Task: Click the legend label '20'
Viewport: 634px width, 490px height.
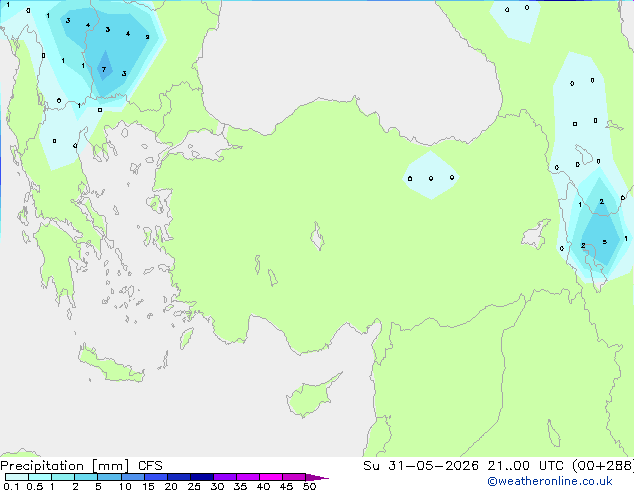Action: tap(171, 486)
